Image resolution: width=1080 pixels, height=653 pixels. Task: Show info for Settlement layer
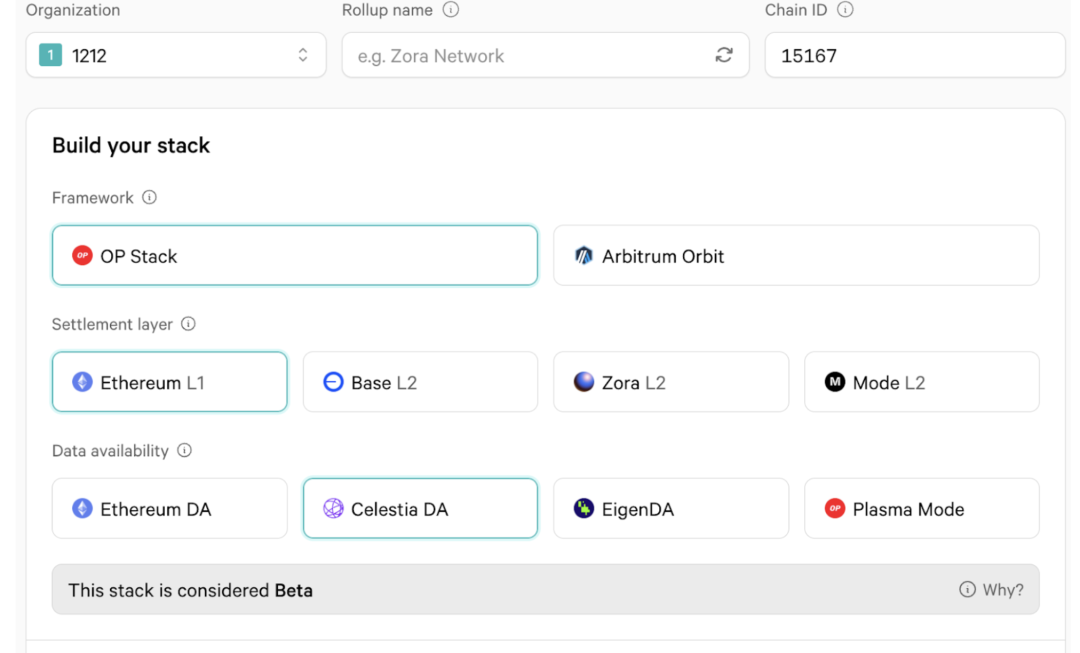pyautogui.click(x=188, y=324)
